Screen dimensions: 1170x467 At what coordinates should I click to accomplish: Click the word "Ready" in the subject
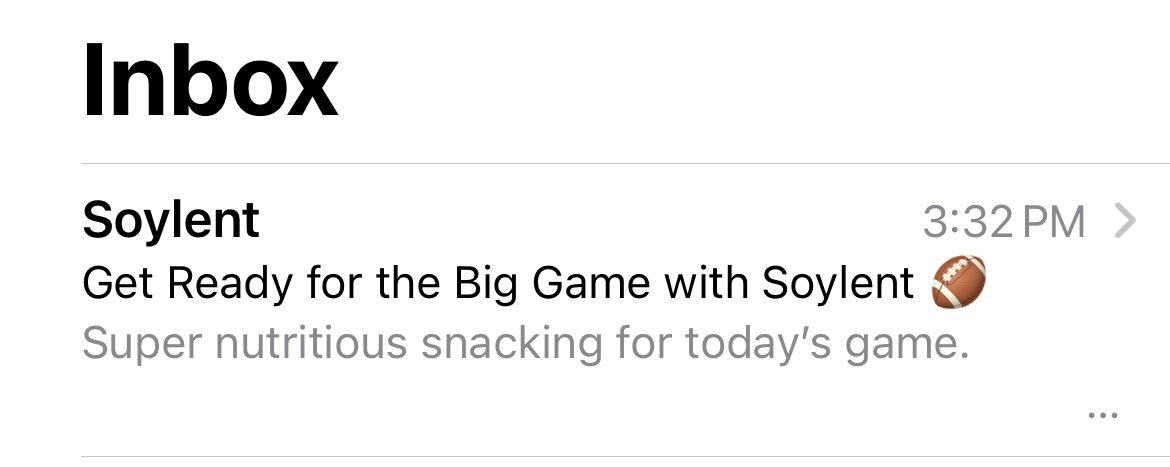230,284
